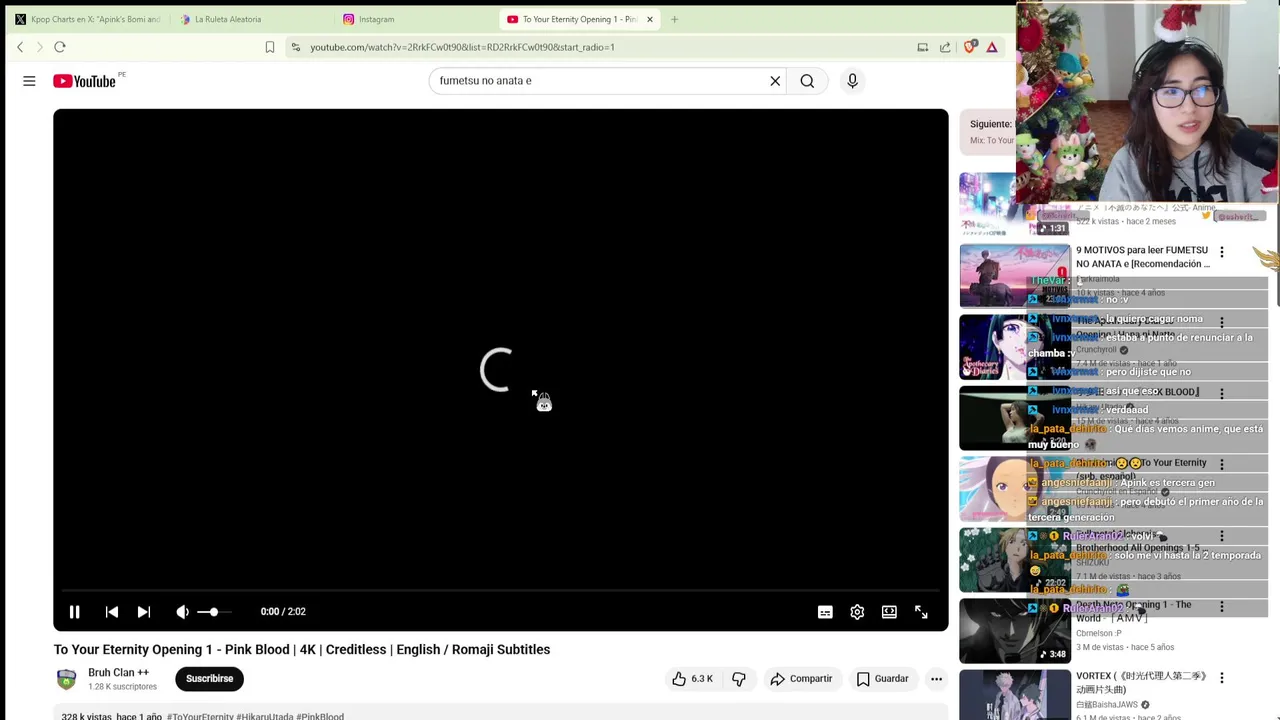Switch to La Ruleta Aleatoria tab
This screenshot has width=1280, height=720.
click(x=228, y=19)
